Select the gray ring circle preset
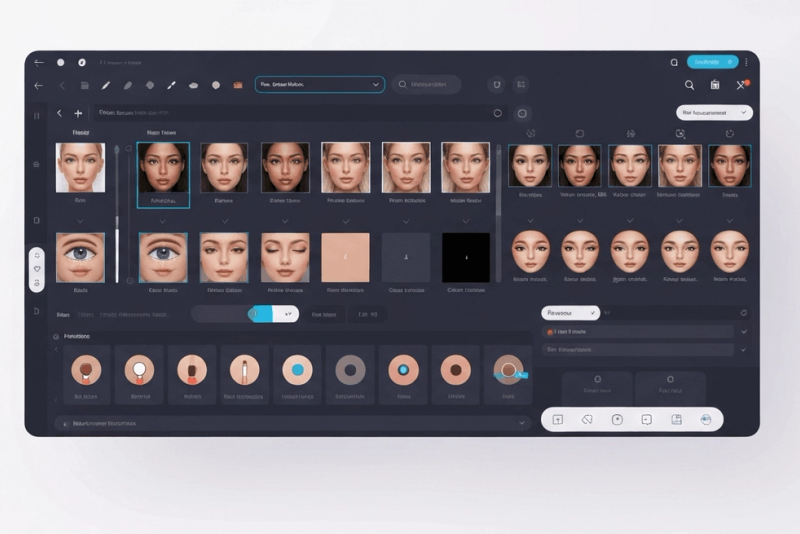 [350, 370]
